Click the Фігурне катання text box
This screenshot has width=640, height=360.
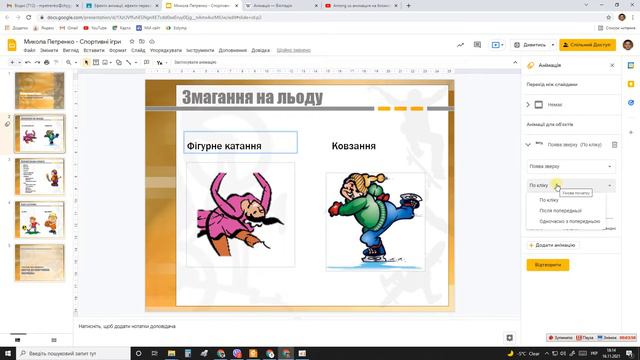point(240,142)
